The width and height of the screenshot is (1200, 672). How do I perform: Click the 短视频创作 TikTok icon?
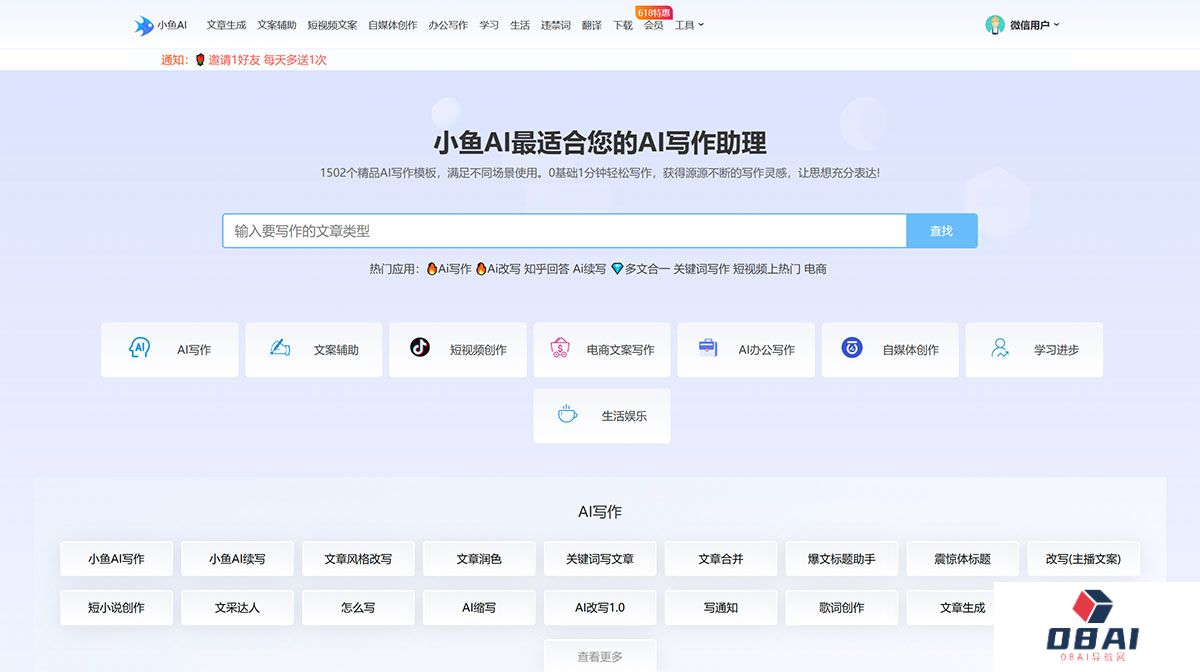[420, 348]
